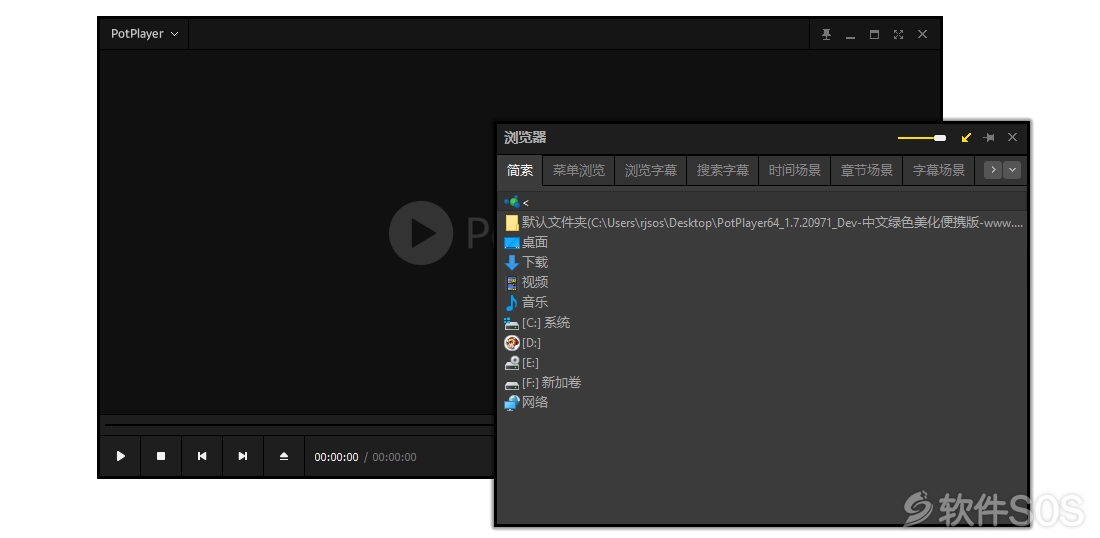Click the yellow folder icon of 默认文件夹
Screen dimensions: 1100x538
pyautogui.click(x=512, y=223)
